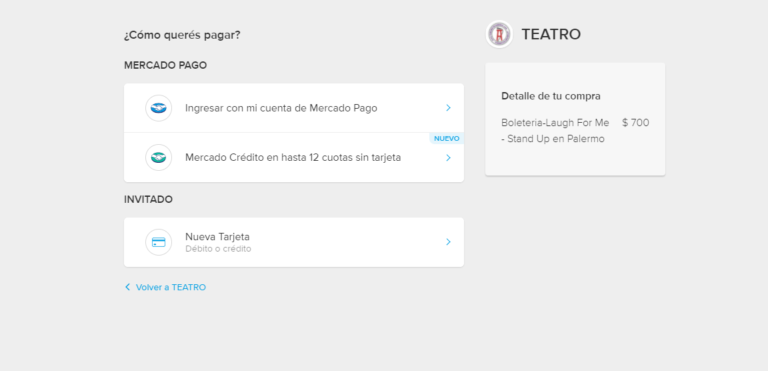Click the NUEVO badge on Mercado Crédito
Screen dimensions: 768x371
pyautogui.click(x=447, y=139)
